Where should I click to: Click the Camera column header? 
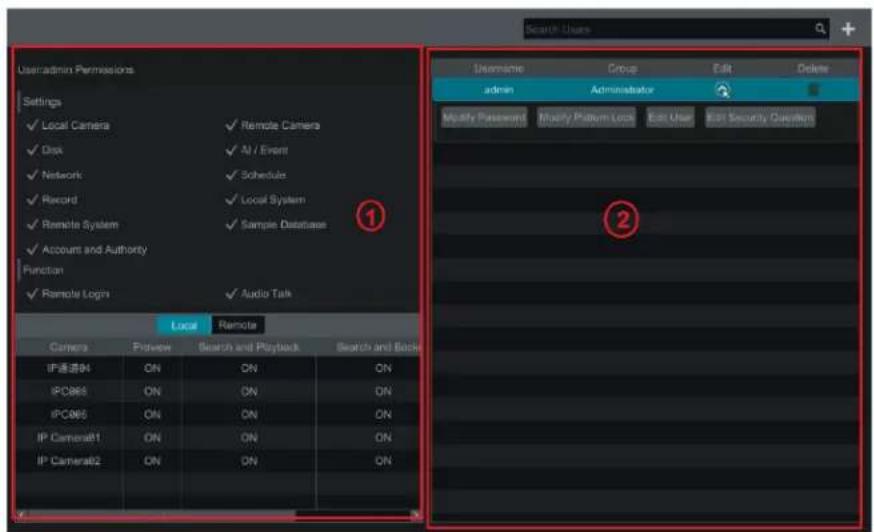pos(69,347)
